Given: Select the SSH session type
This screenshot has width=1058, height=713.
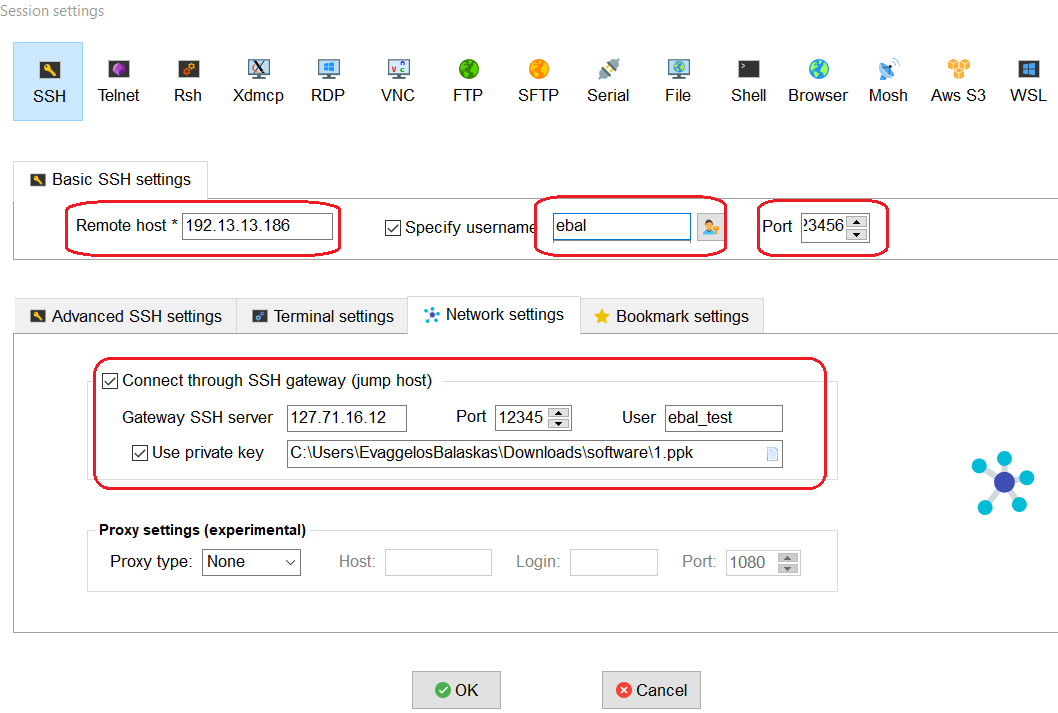Looking at the screenshot, I should coord(47,80).
